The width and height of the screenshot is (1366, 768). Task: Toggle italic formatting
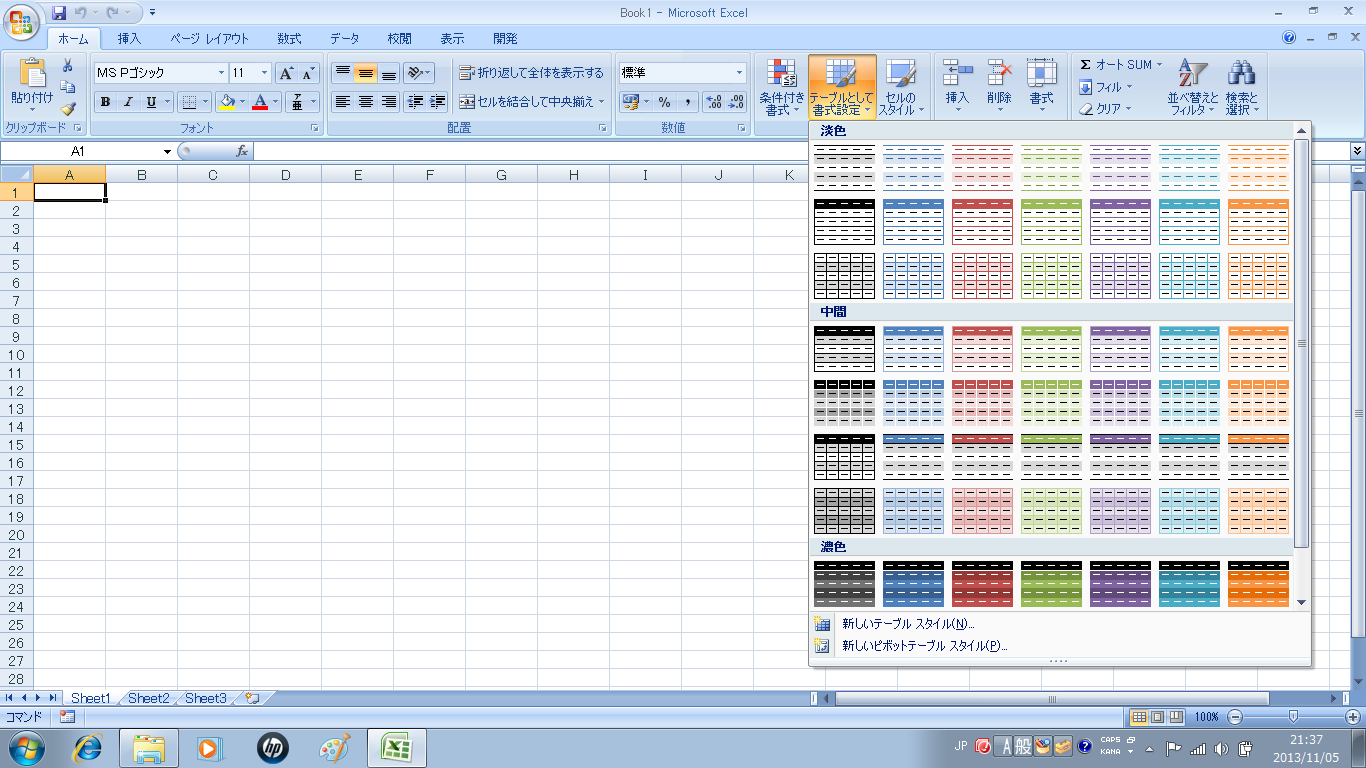tap(128, 102)
